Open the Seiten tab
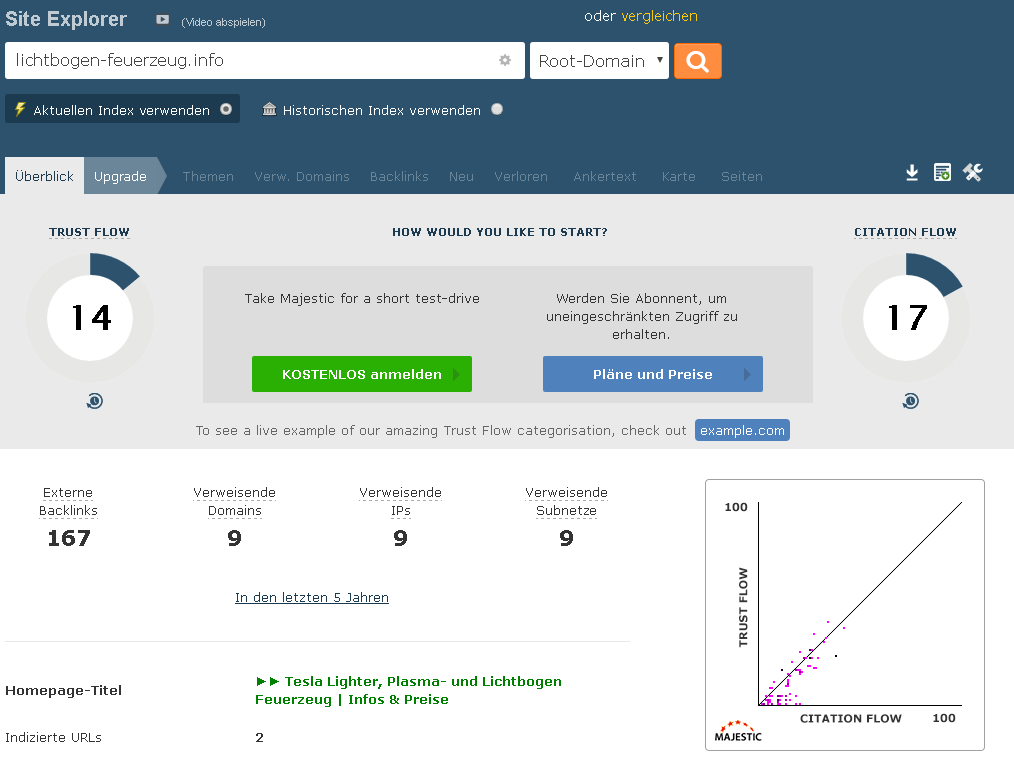Viewport: 1014px width, 766px height. (x=742, y=176)
